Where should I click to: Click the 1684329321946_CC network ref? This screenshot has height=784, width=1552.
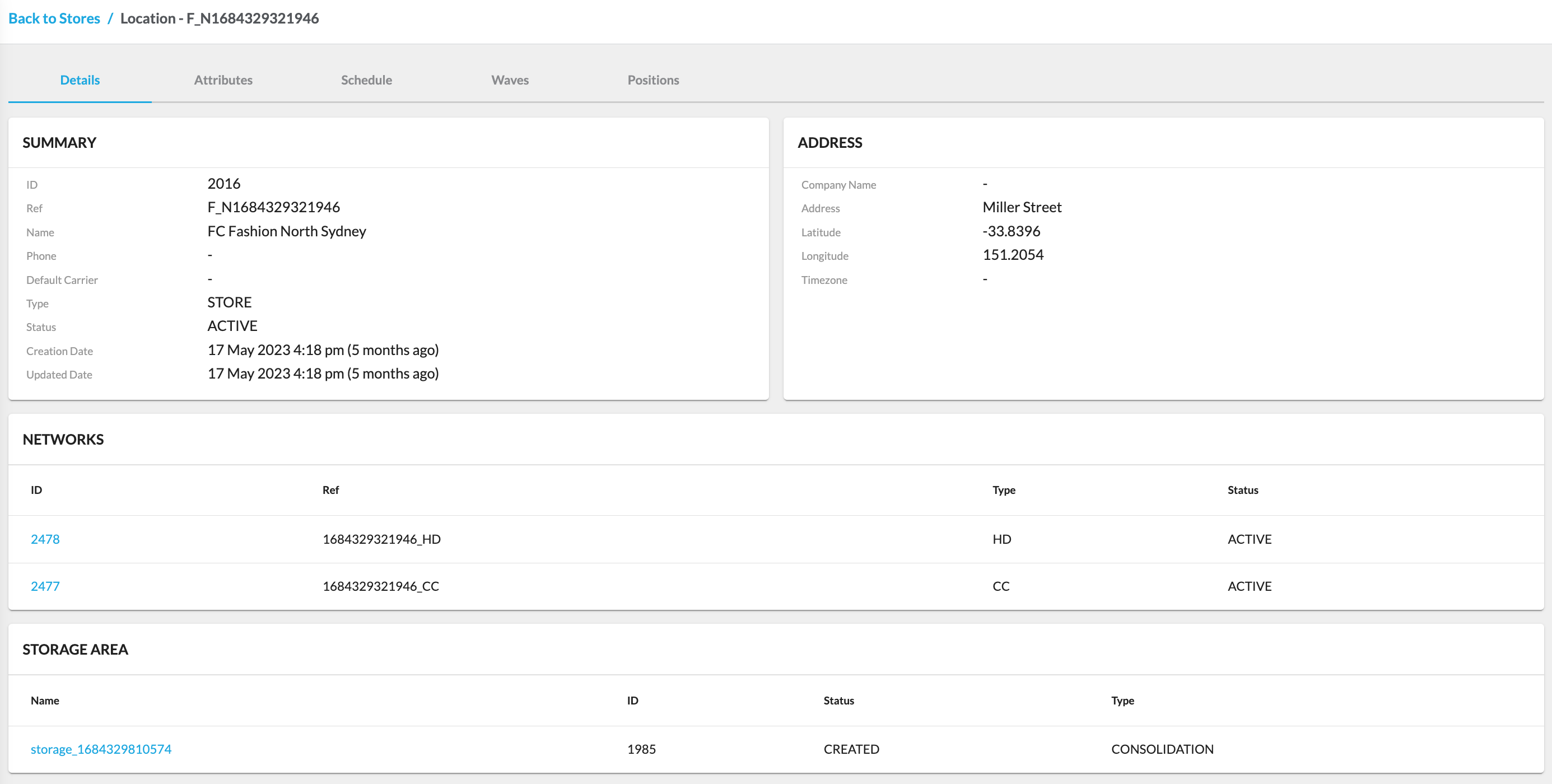click(x=381, y=586)
